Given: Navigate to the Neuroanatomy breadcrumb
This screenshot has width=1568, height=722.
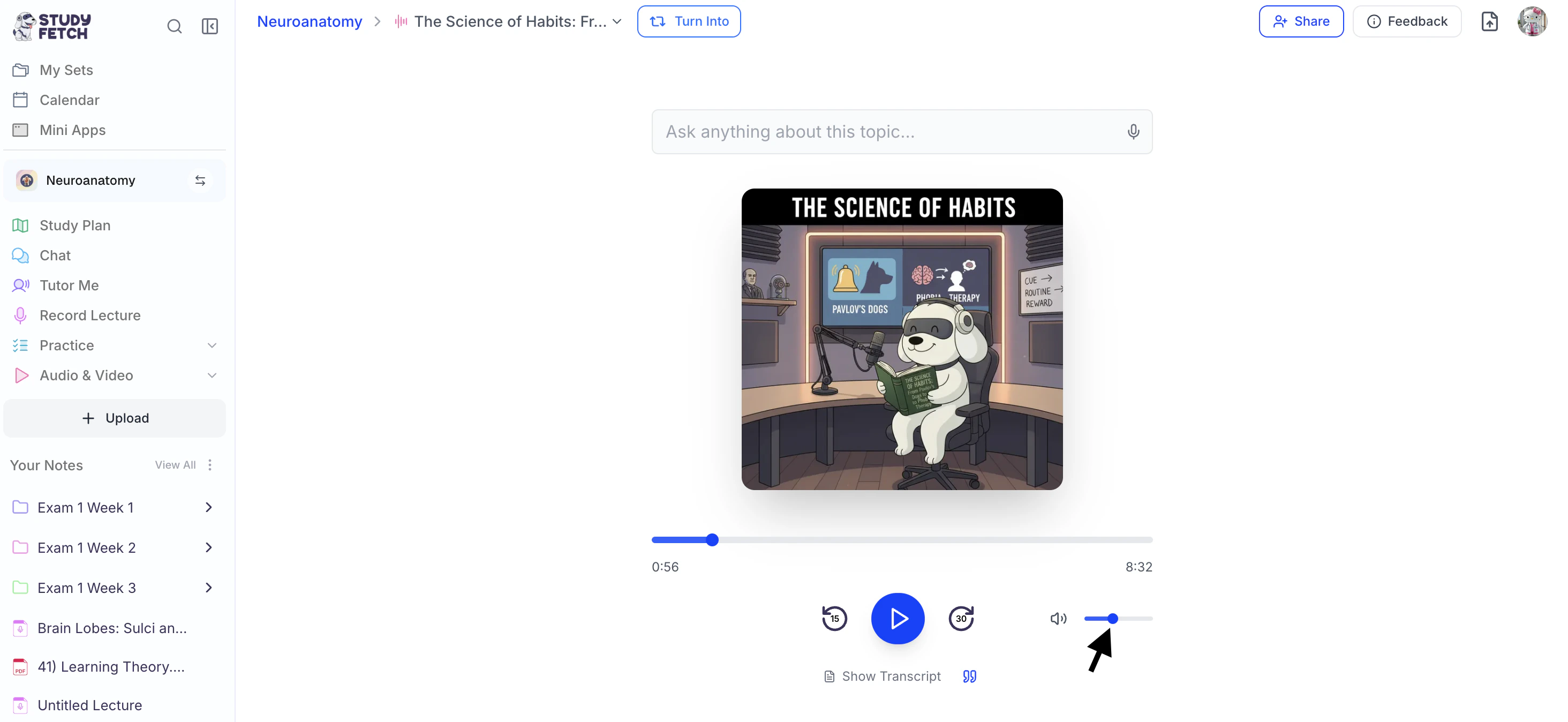Looking at the screenshot, I should click(309, 21).
